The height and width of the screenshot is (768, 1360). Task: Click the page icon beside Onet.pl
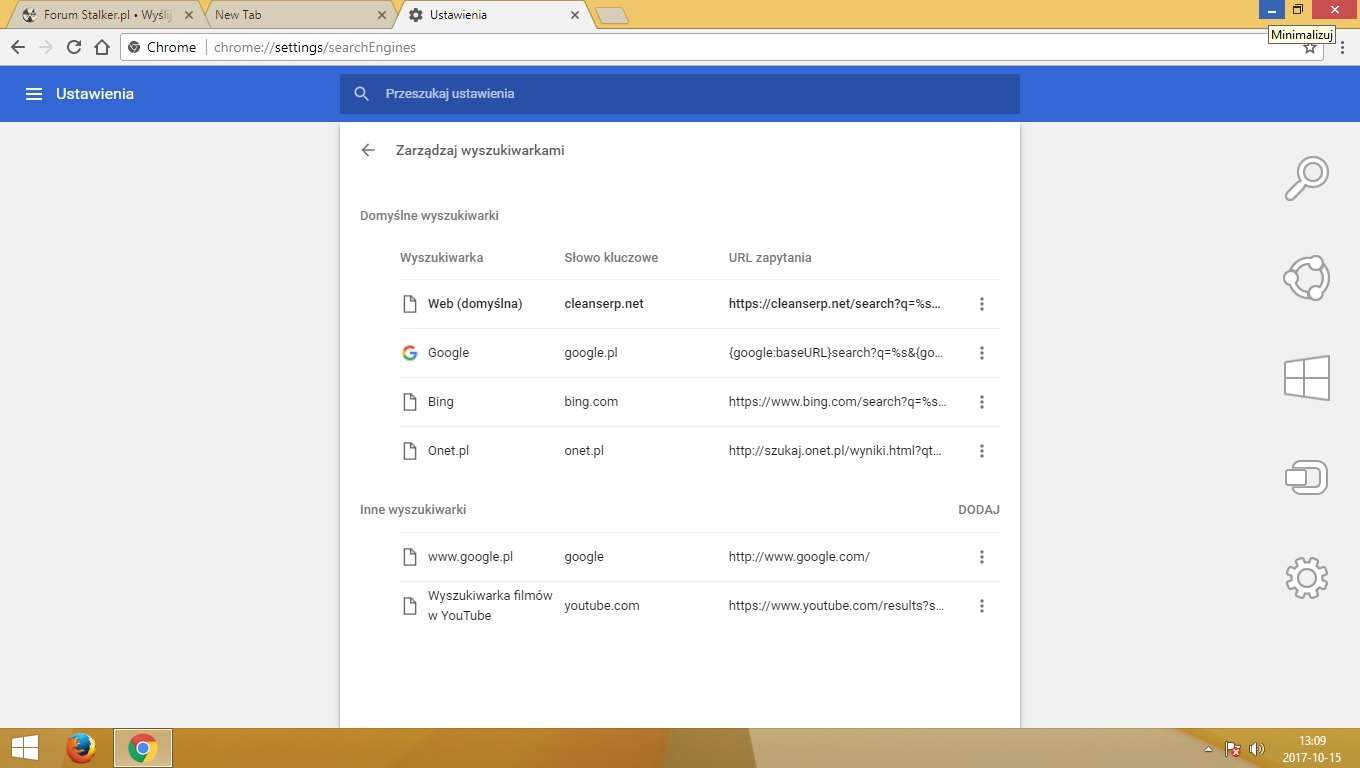409,451
